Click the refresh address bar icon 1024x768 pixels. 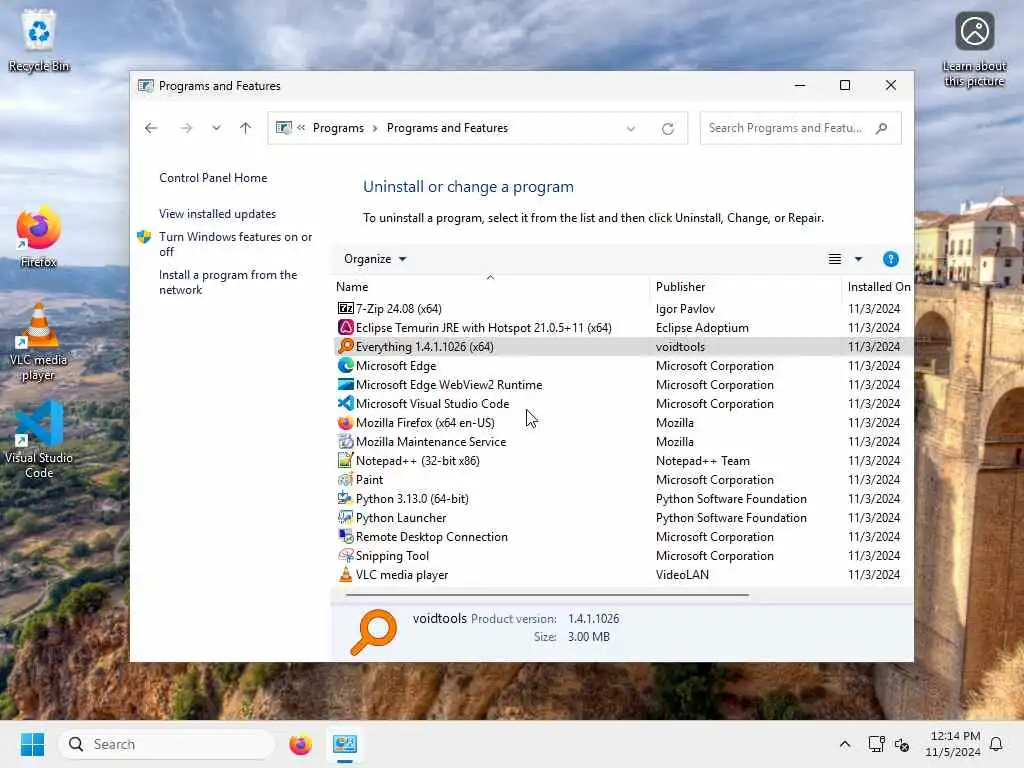667,129
